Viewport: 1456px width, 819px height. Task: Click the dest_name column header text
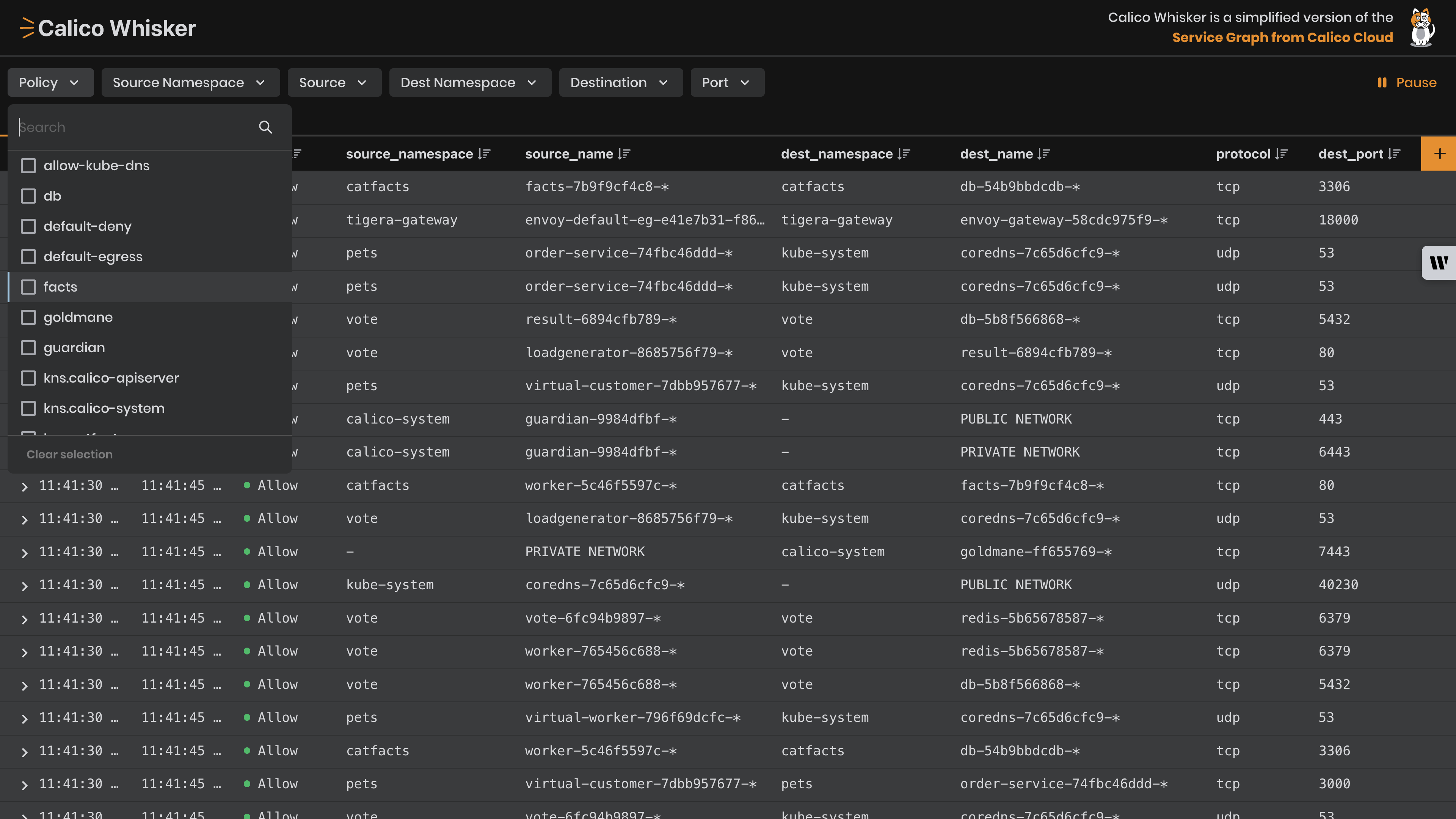(x=996, y=154)
